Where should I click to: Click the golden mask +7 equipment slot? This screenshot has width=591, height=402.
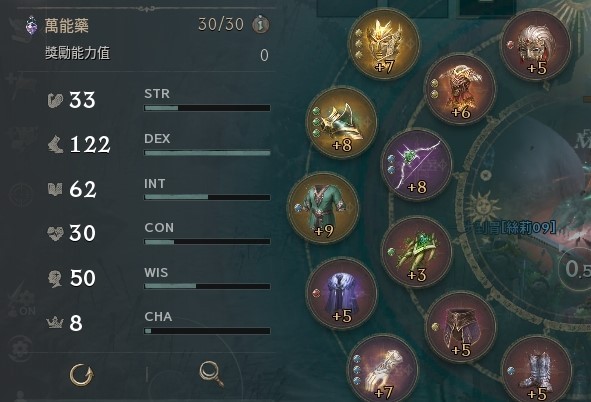[x=384, y=44]
